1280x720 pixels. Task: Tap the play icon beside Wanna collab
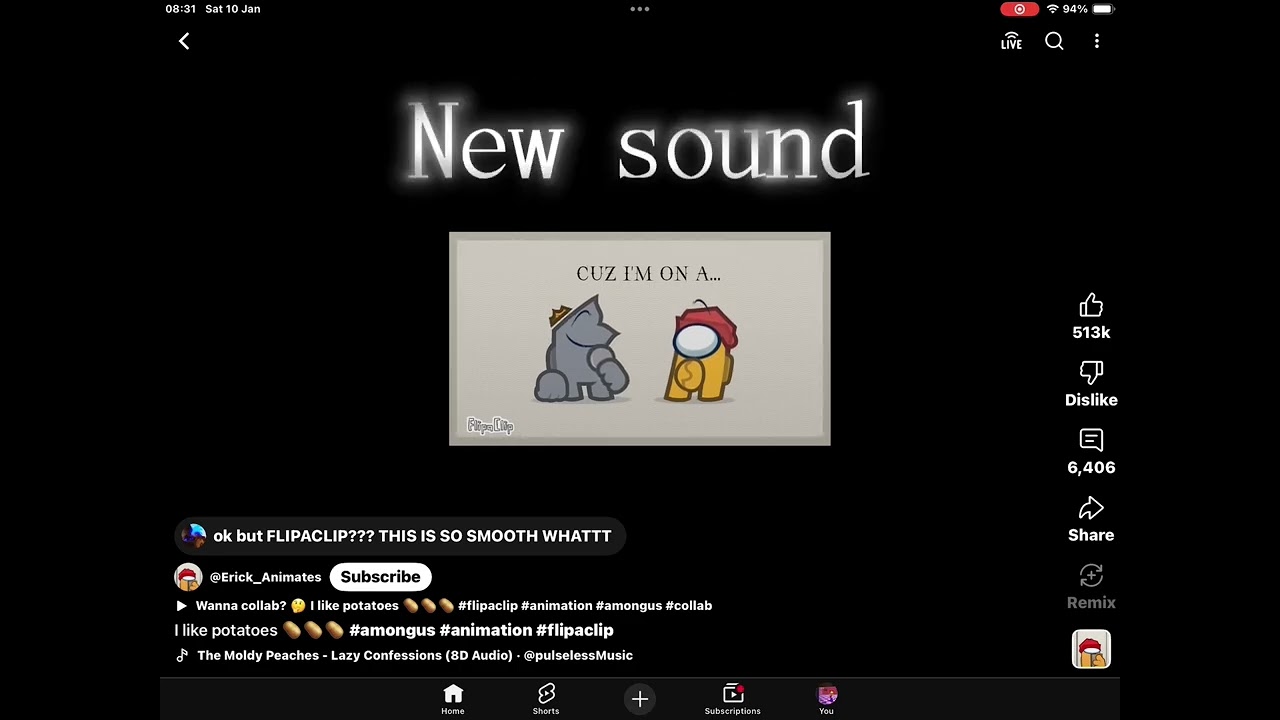(181, 605)
